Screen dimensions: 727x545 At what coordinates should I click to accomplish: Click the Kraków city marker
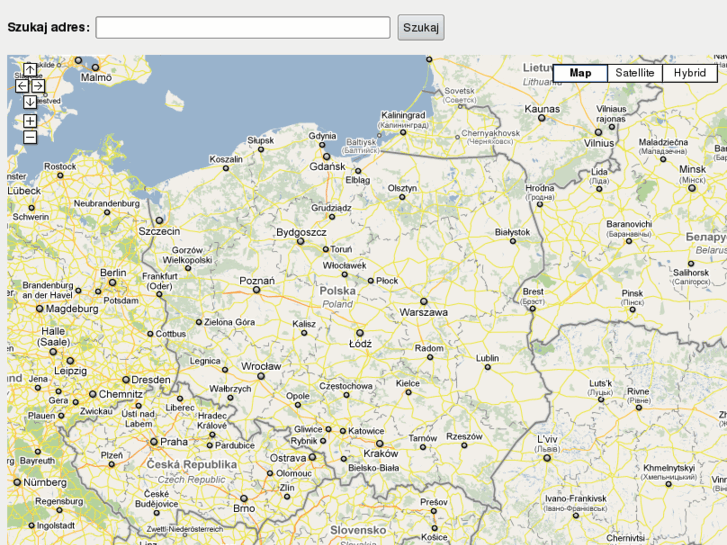[379, 443]
